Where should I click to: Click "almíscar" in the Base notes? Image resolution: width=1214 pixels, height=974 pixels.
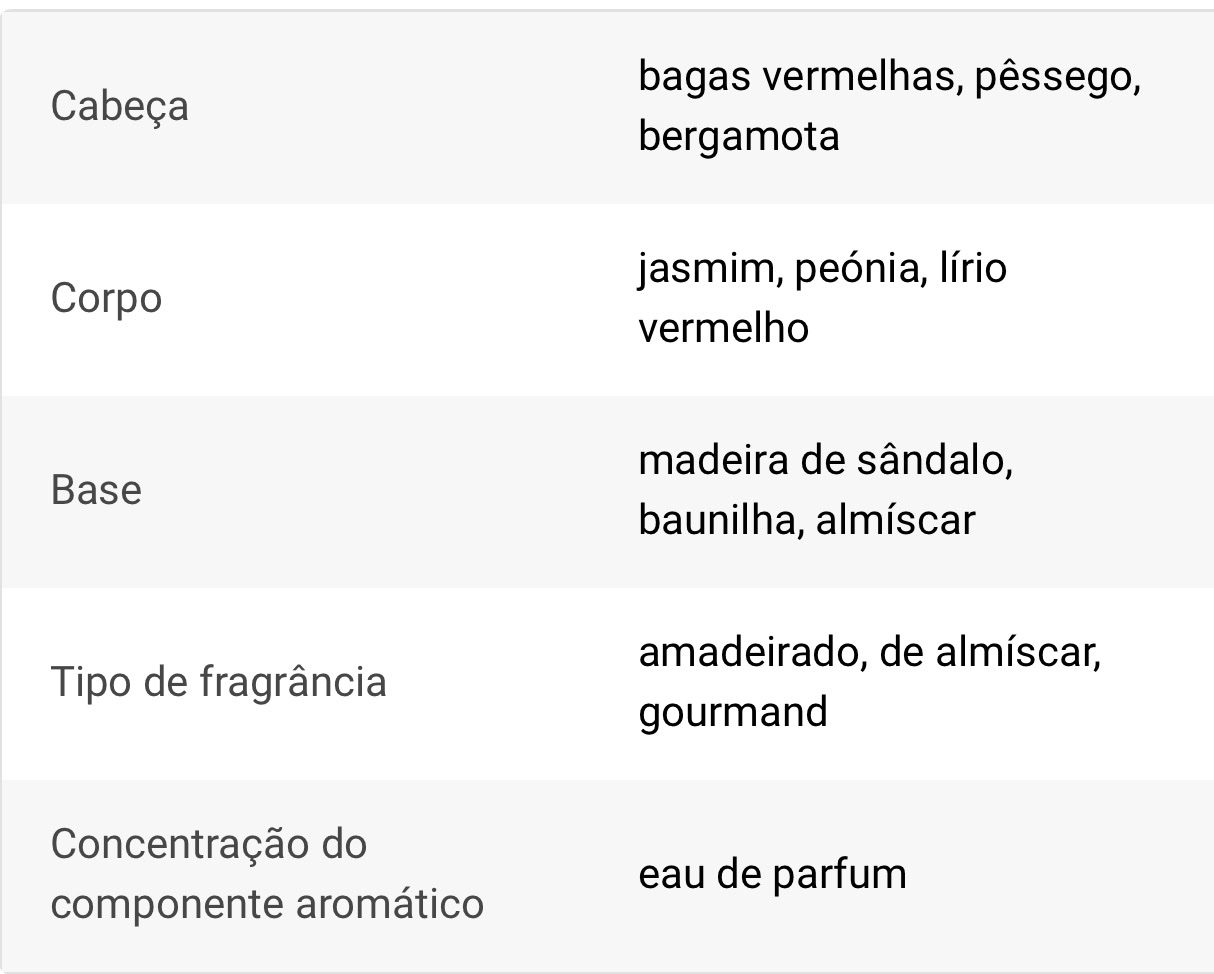[895, 520]
